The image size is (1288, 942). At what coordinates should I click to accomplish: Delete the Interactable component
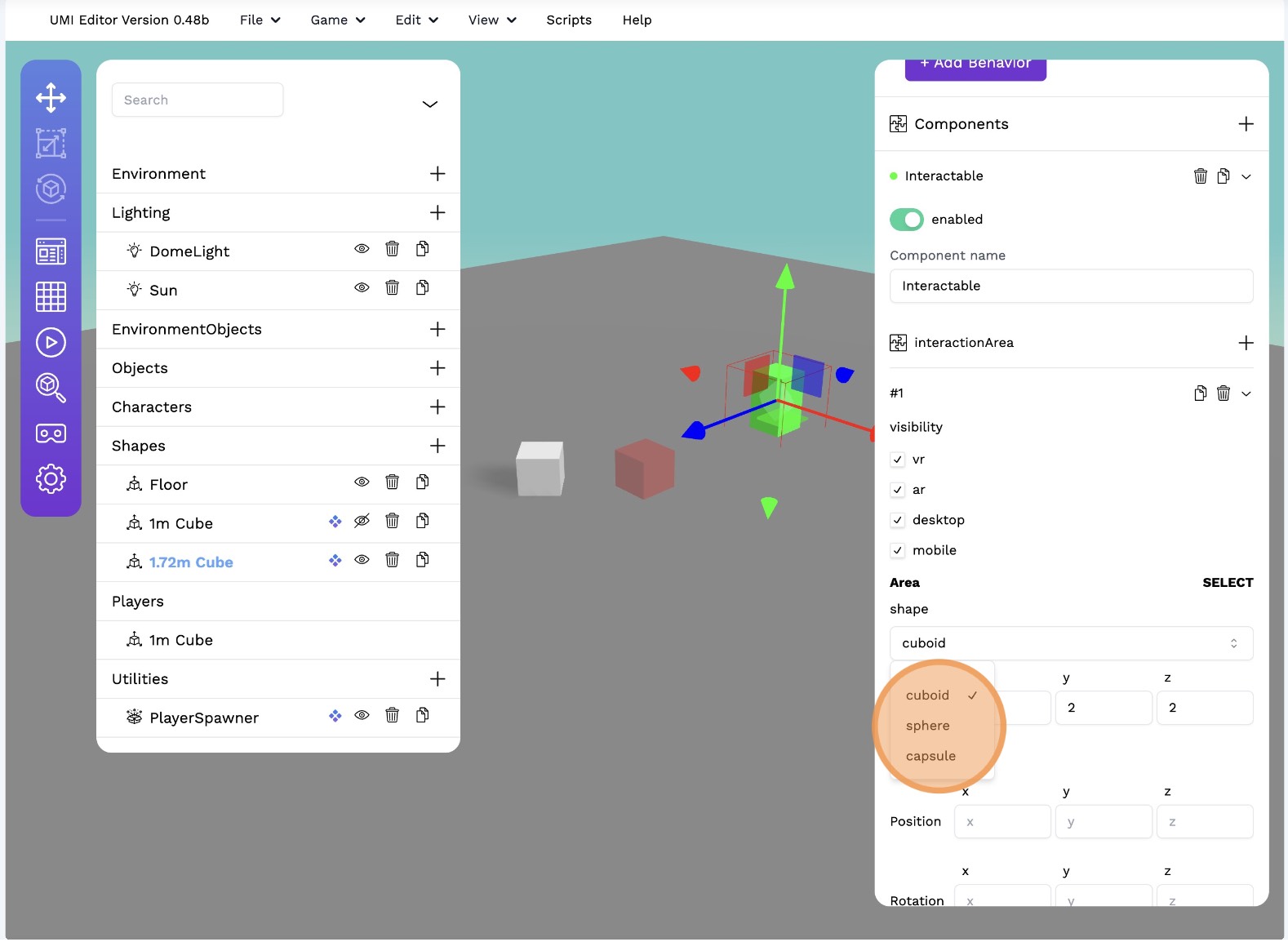tap(1200, 176)
